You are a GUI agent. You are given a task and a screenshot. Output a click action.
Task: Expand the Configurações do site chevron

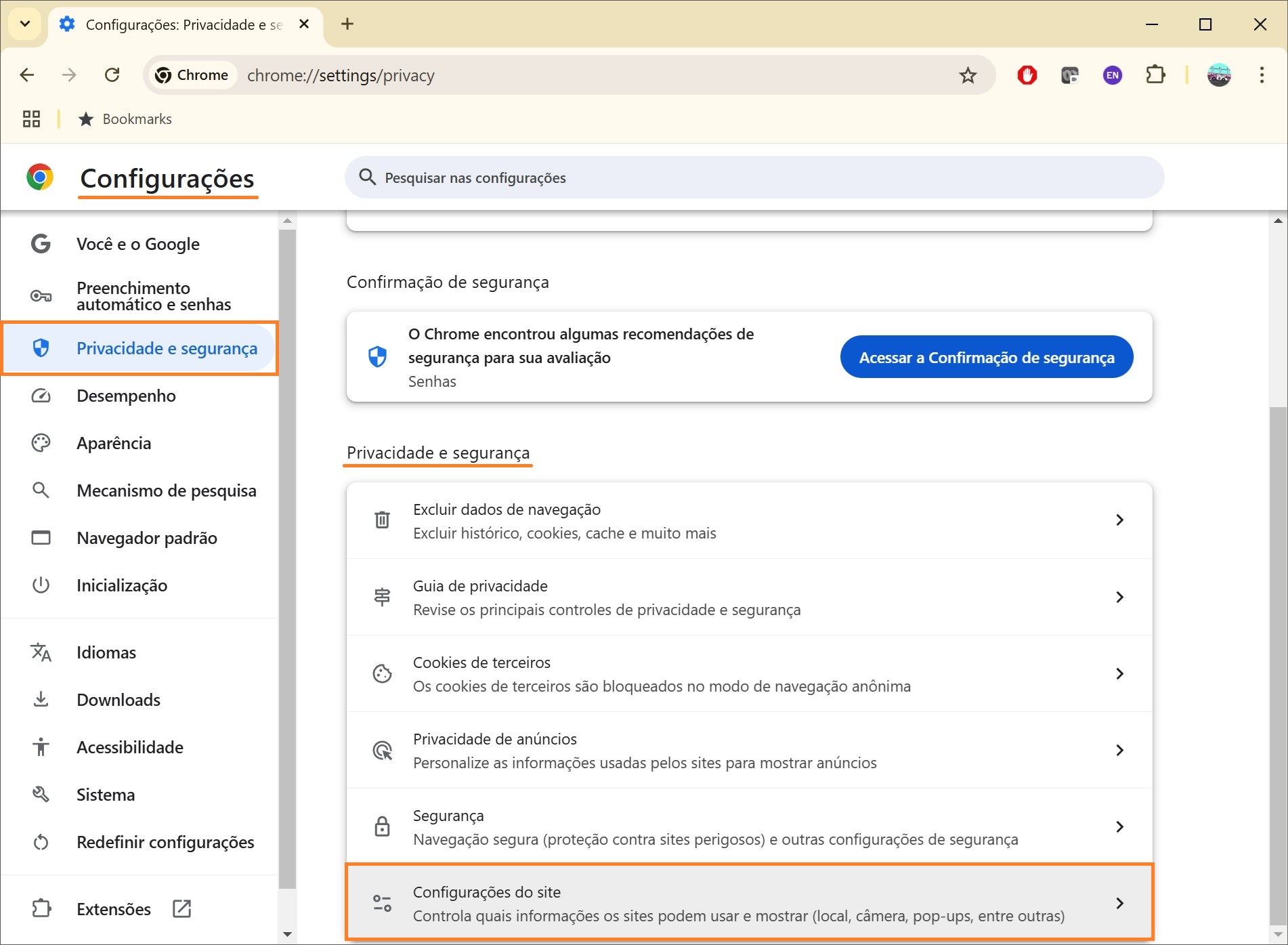[x=1119, y=903]
